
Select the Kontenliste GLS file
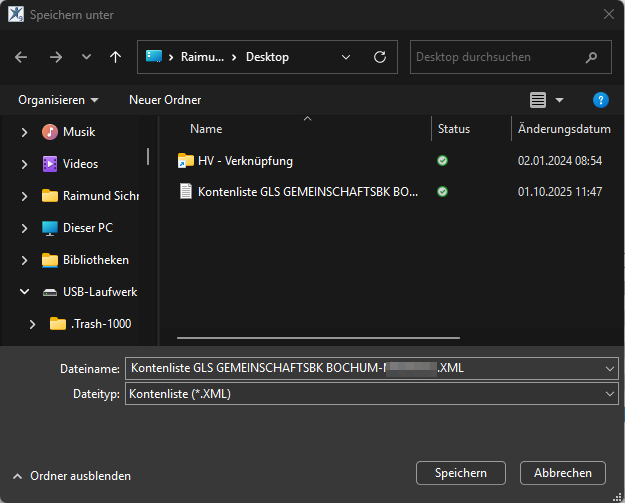(x=300, y=191)
